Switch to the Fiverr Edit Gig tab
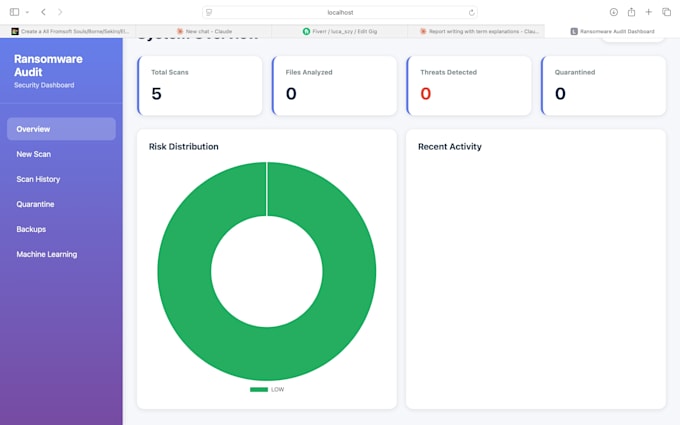Viewport: 680px width, 425px height. (340, 31)
